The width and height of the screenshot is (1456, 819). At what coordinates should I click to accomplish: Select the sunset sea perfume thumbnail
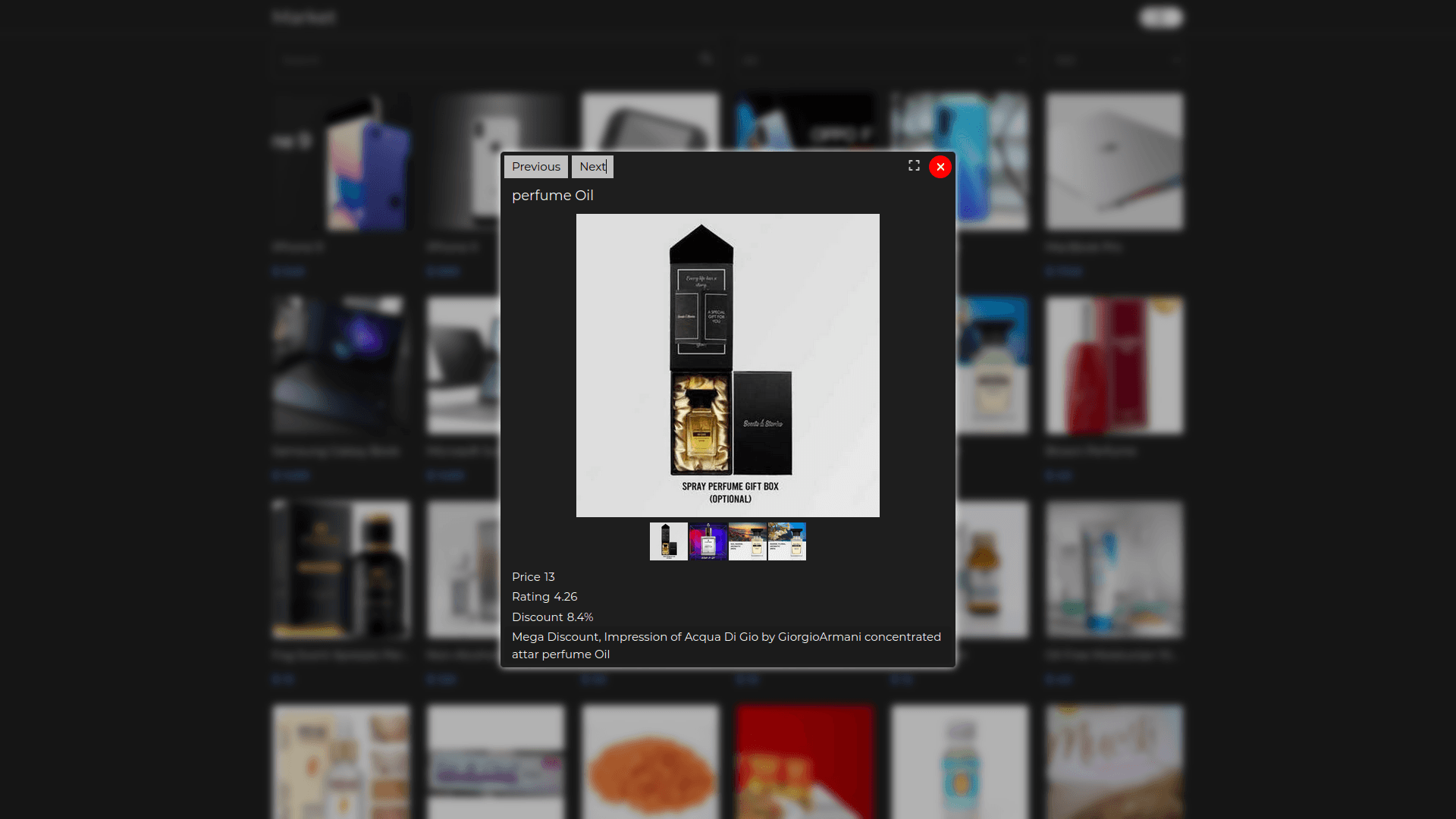[x=748, y=541]
